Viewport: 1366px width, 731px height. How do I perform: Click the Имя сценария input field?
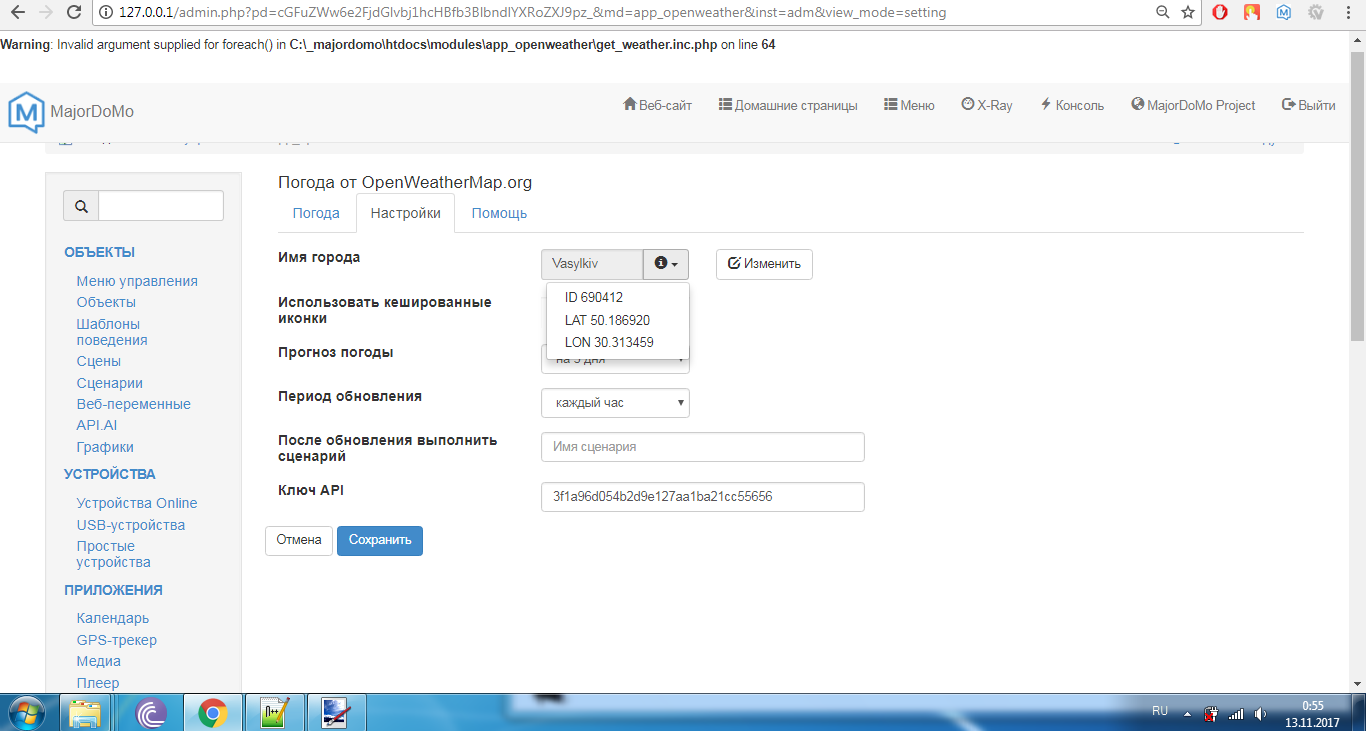tap(702, 447)
